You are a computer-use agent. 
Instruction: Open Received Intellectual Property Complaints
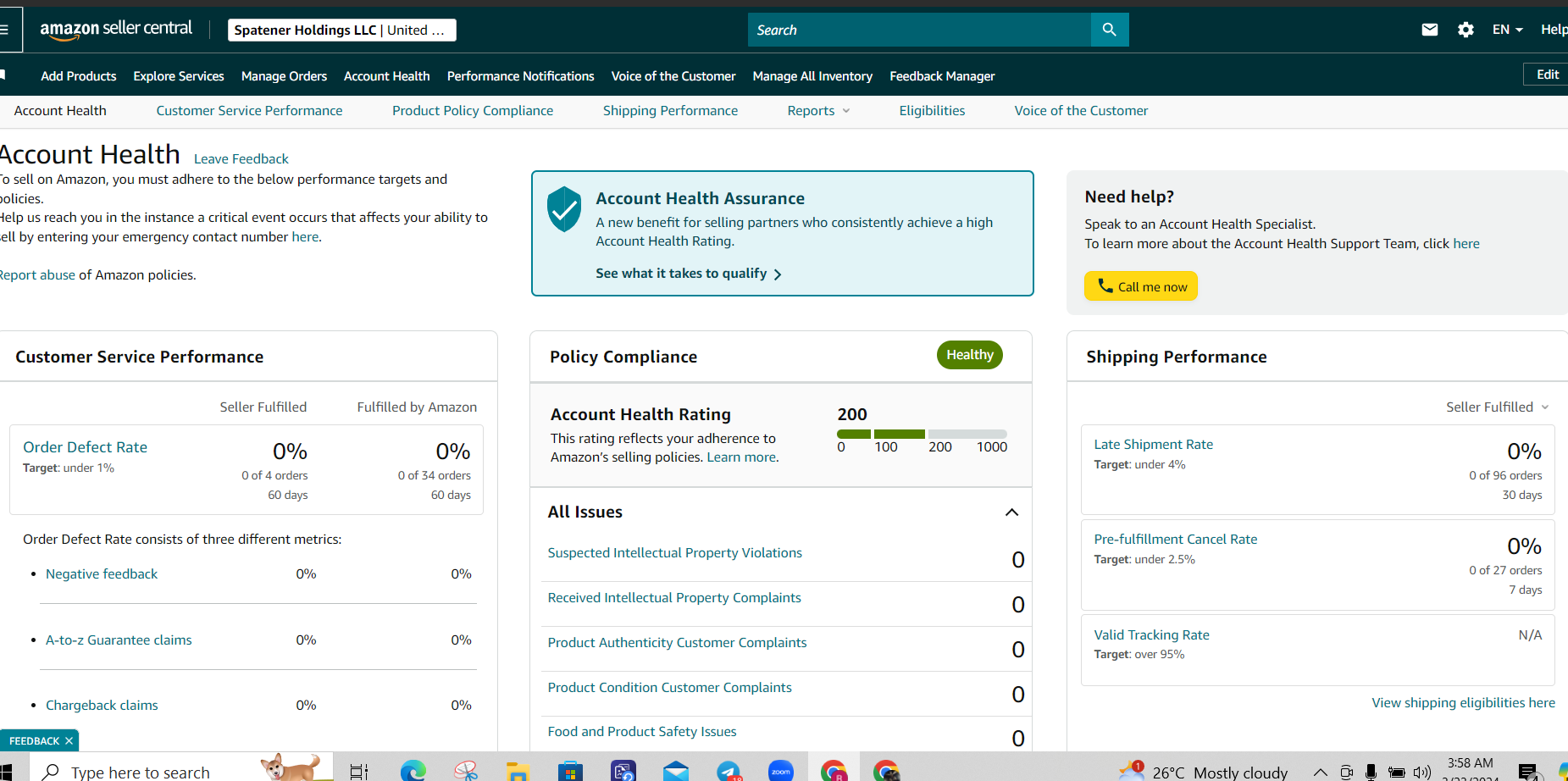pos(674,598)
